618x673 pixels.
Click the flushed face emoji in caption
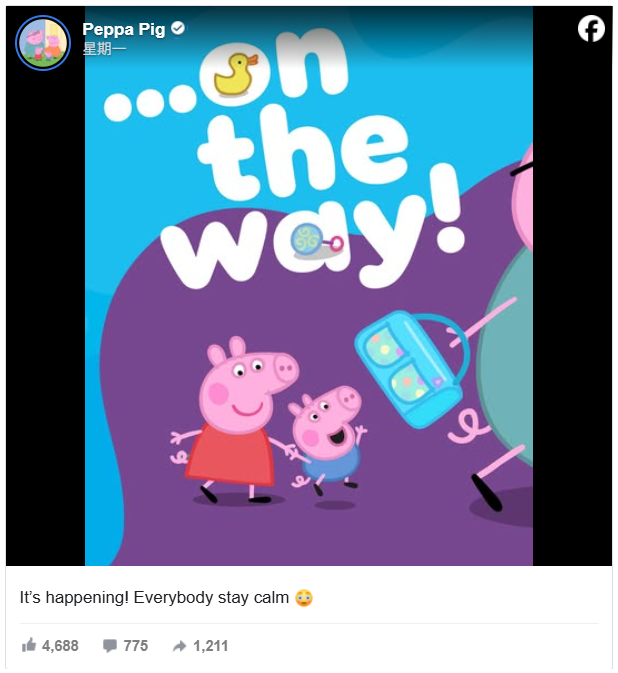(304, 598)
